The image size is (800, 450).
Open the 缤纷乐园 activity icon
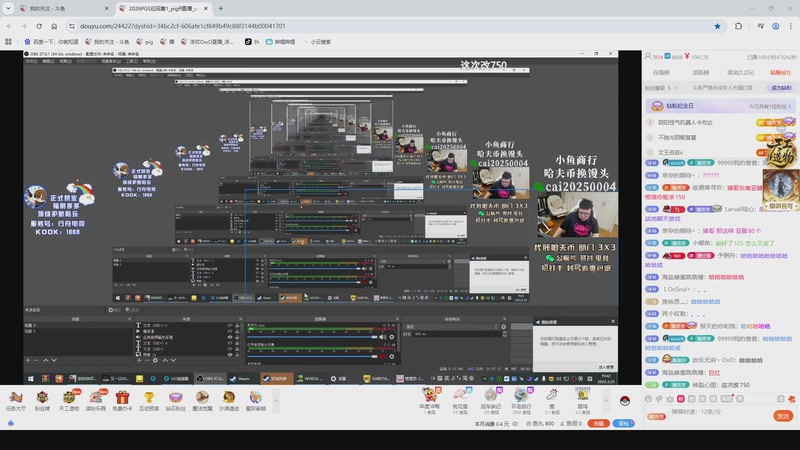pyautogui.click(x=95, y=400)
